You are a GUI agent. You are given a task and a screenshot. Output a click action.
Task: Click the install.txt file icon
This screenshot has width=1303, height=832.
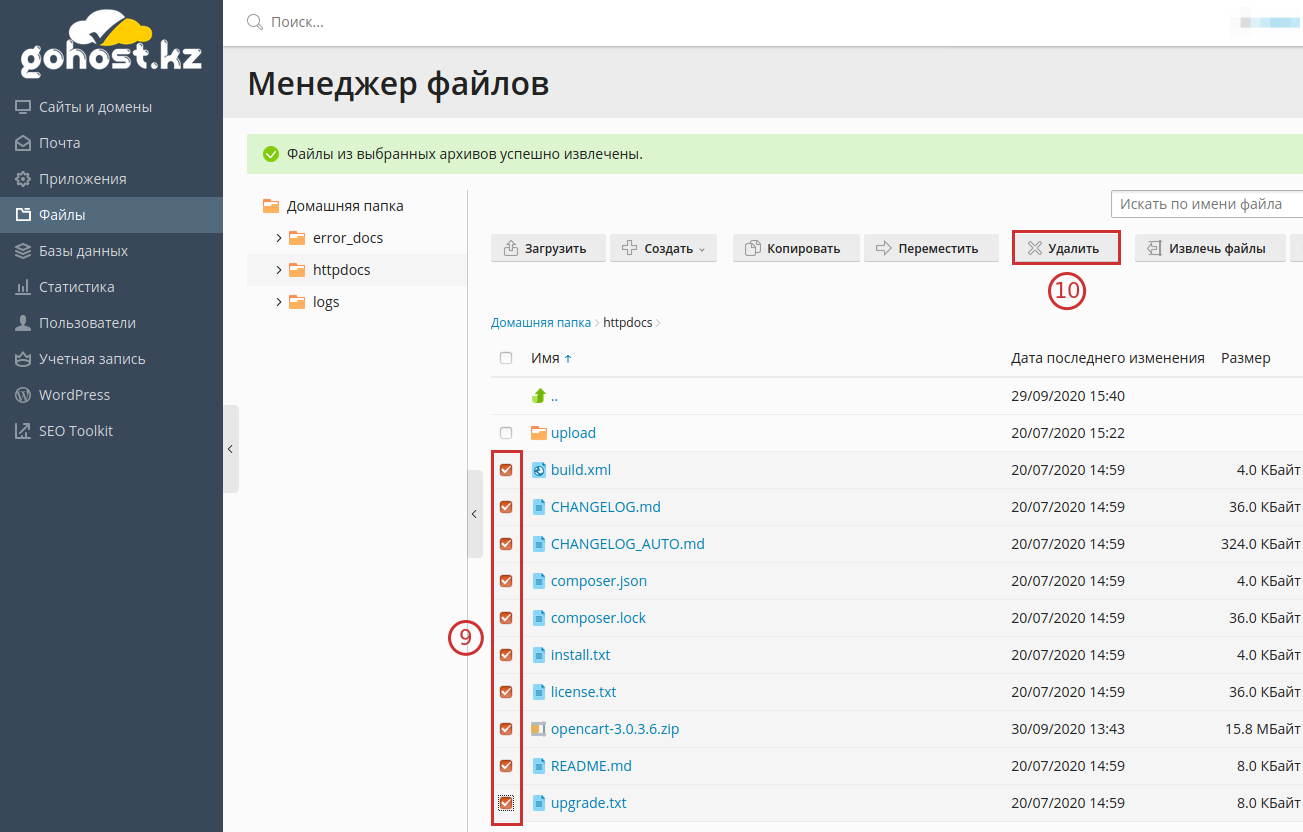(539, 655)
